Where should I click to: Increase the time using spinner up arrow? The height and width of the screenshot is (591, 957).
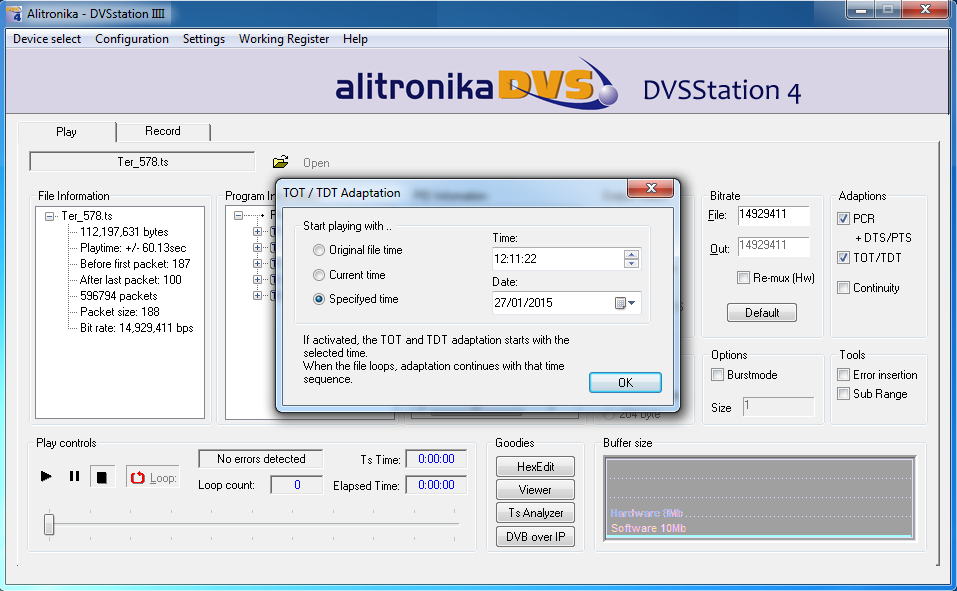(631, 254)
